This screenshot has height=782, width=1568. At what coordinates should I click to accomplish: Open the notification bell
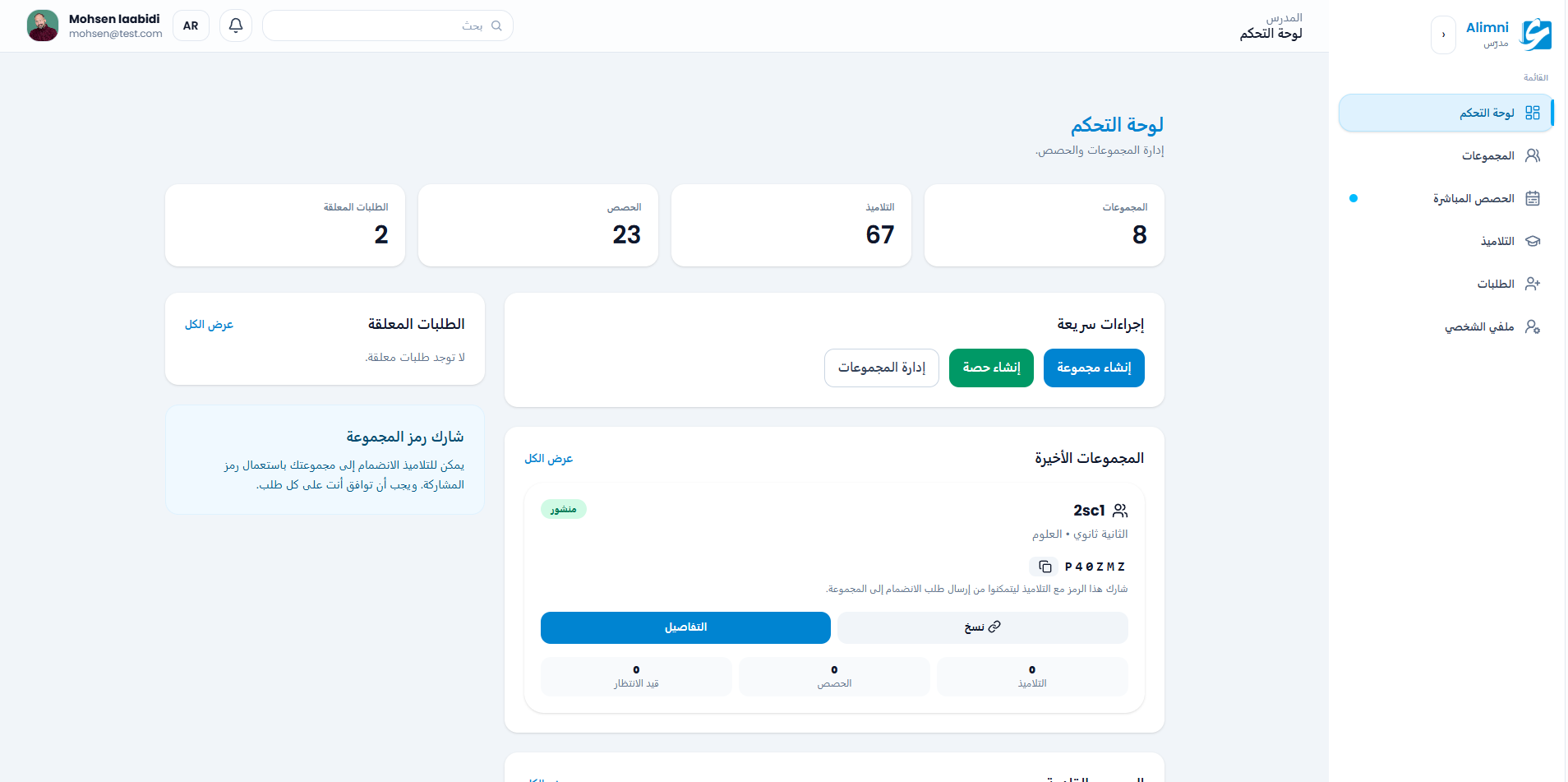click(x=235, y=25)
